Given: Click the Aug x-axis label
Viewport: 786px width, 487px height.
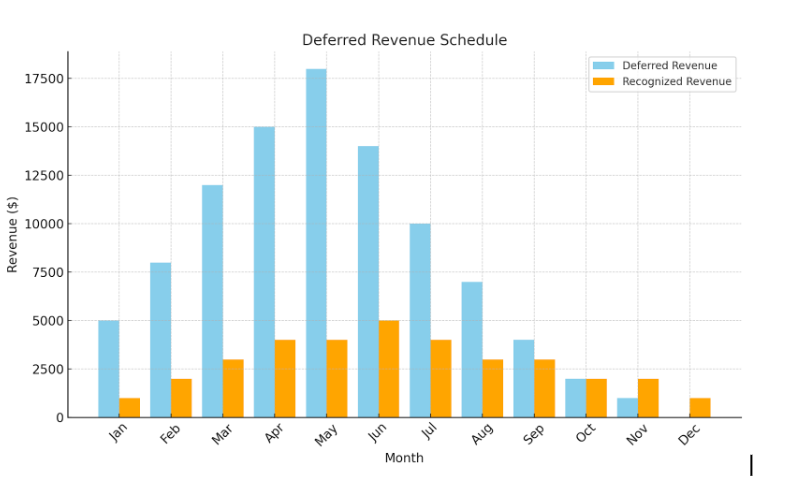Looking at the screenshot, I should pyautogui.click(x=482, y=434).
